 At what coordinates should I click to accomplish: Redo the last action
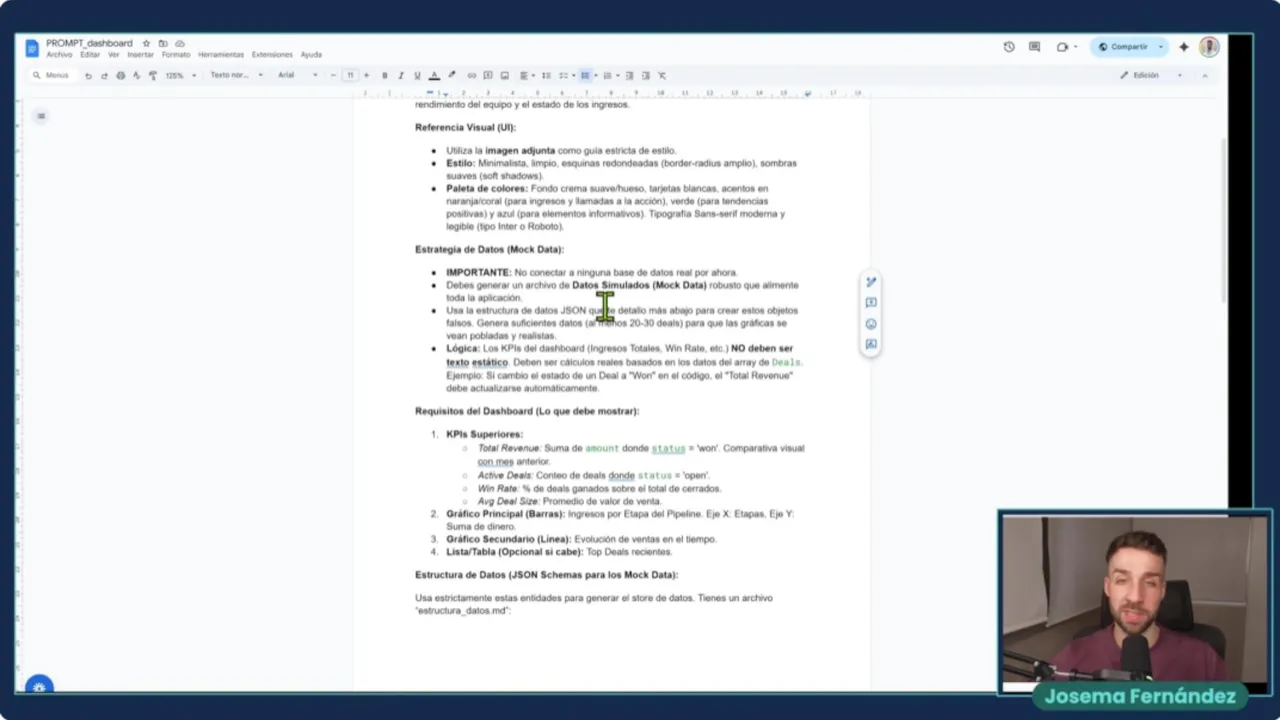[104, 75]
